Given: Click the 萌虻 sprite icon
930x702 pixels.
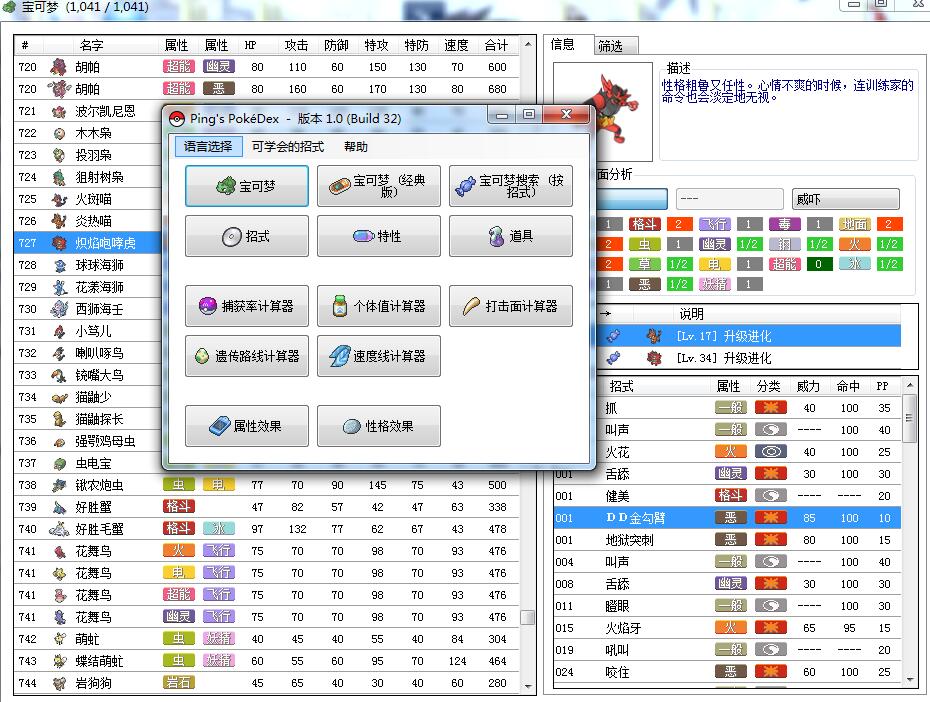Looking at the screenshot, I should 59,639.
